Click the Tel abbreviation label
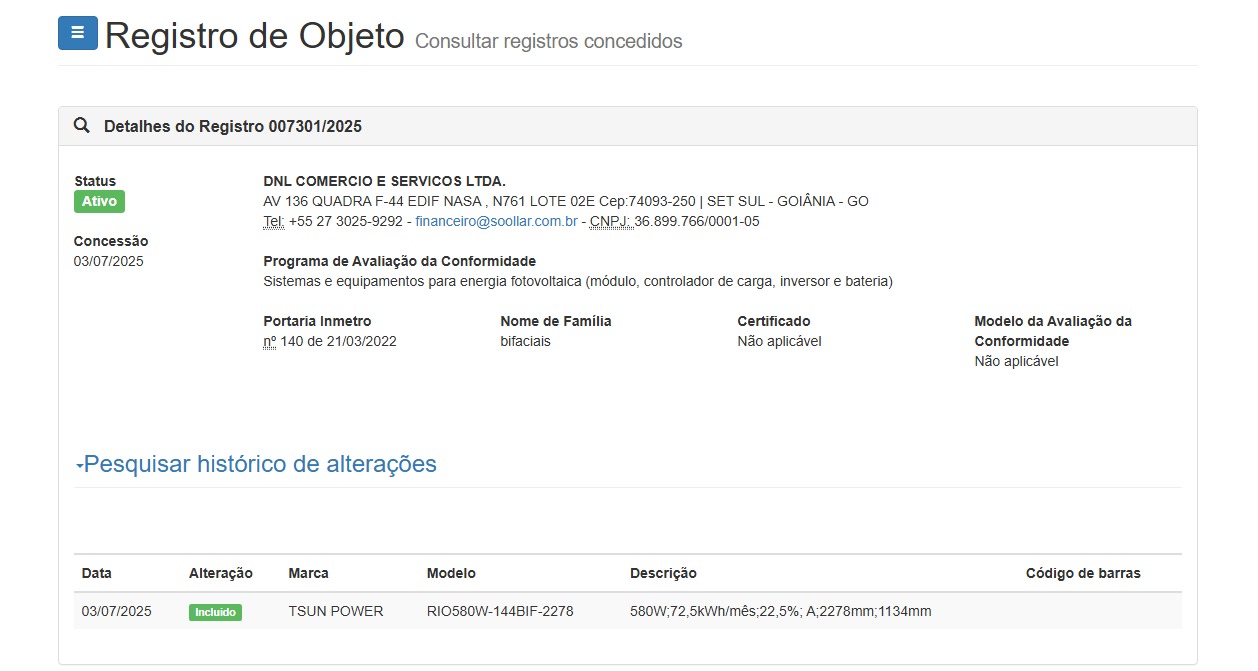The width and height of the screenshot is (1258, 671). pos(273,221)
